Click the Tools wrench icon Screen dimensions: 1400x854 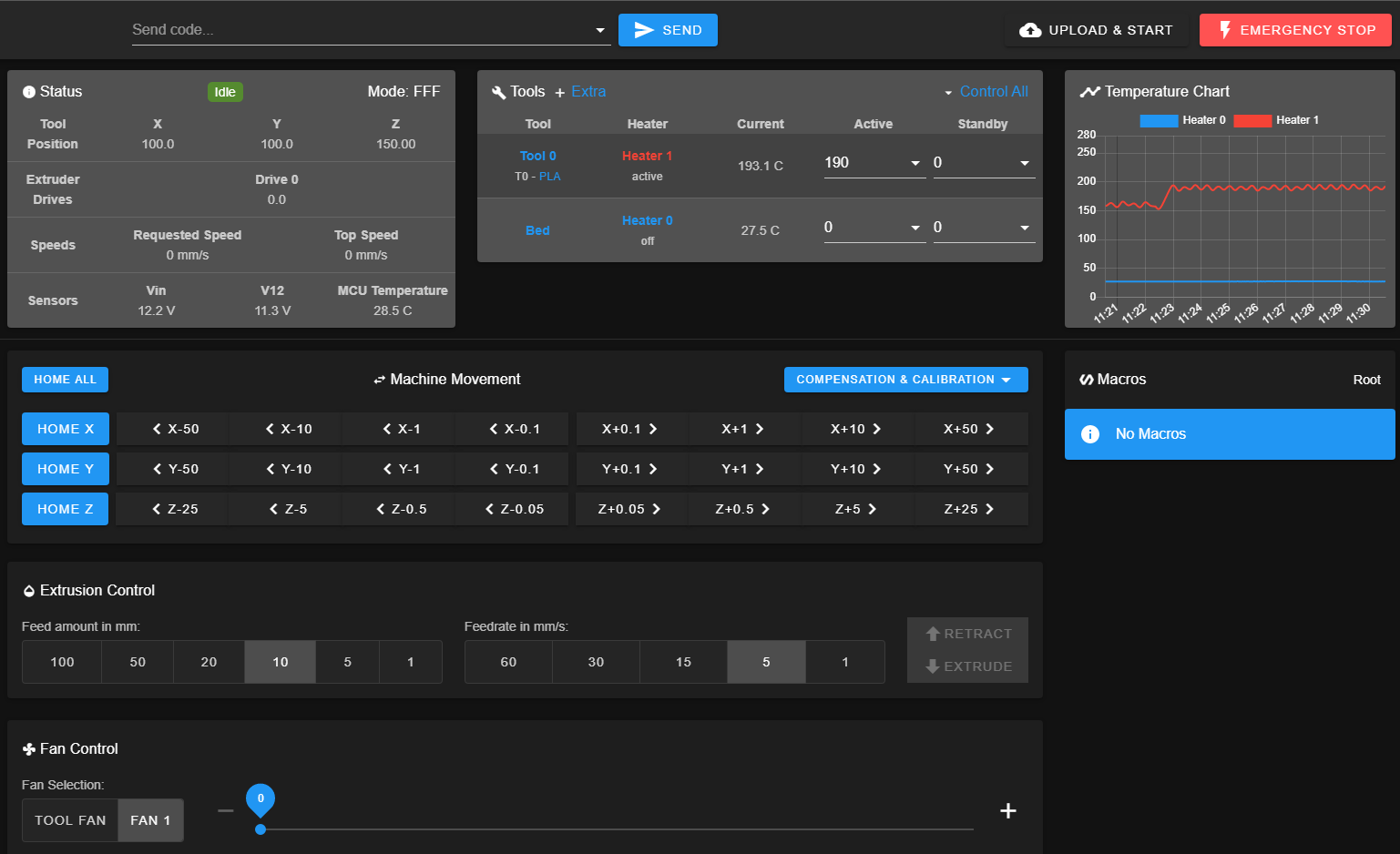point(498,92)
